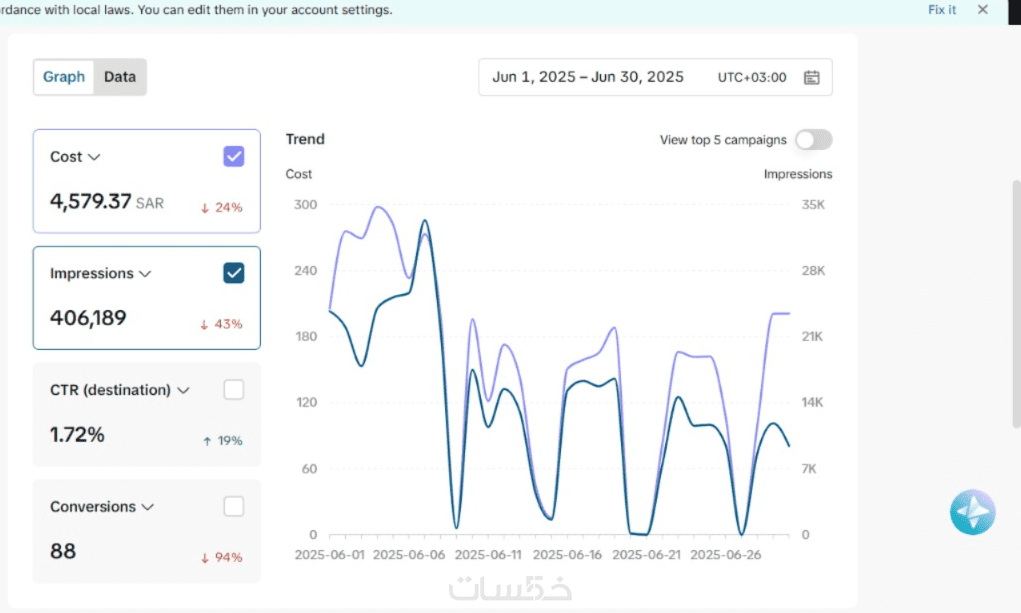Open the Jun 1 – Jun 30 date range field
Viewport: 1021px width, 613px height.
588,77
